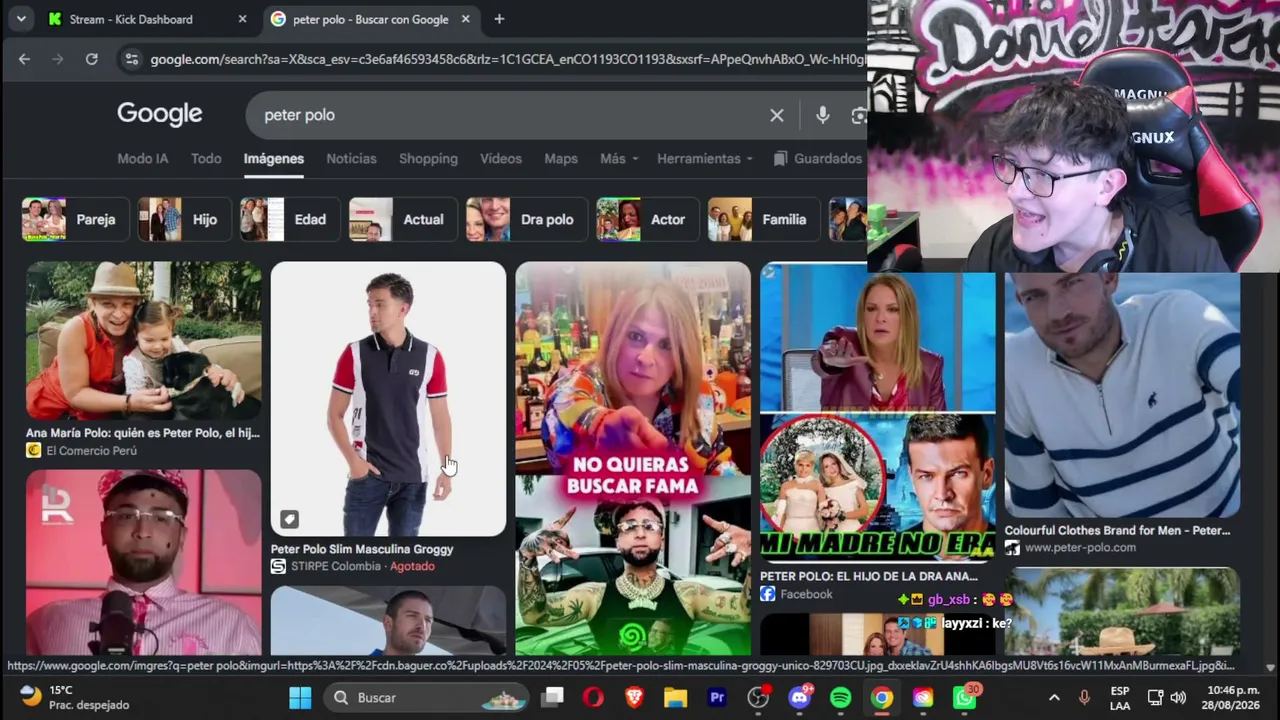Filter images by Edad chip

290,219
